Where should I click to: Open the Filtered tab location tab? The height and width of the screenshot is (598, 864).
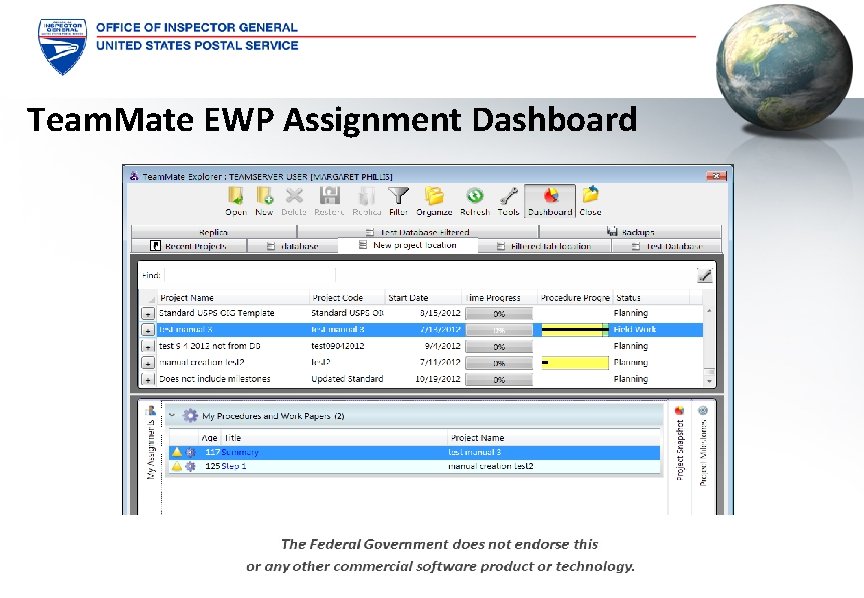point(544,246)
